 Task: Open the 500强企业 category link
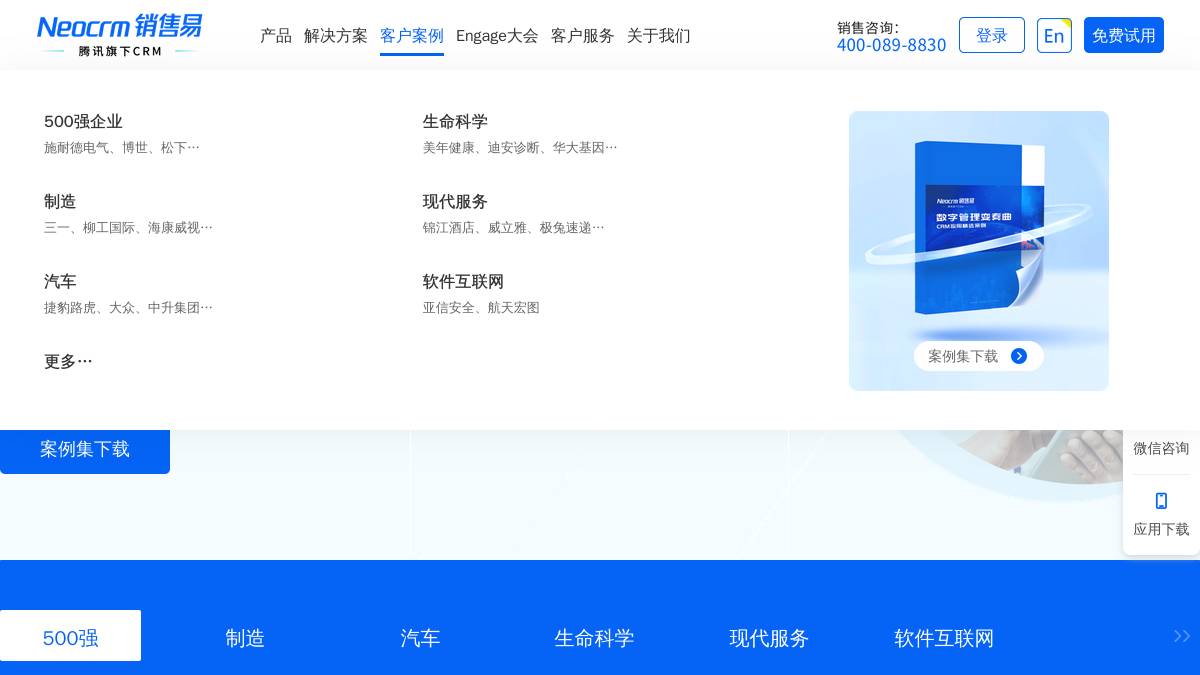(x=83, y=121)
